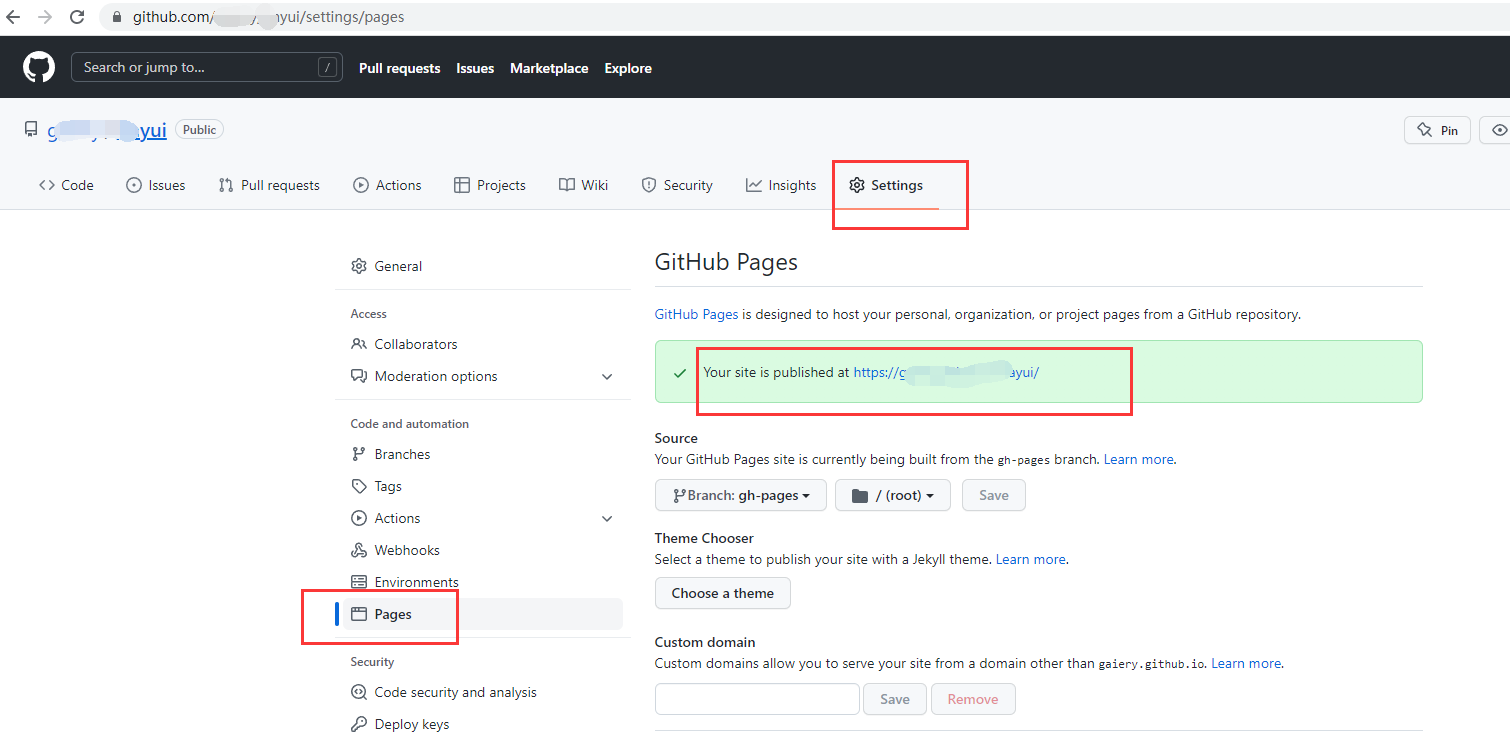Click the Custom domain text field

coord(757,699)
